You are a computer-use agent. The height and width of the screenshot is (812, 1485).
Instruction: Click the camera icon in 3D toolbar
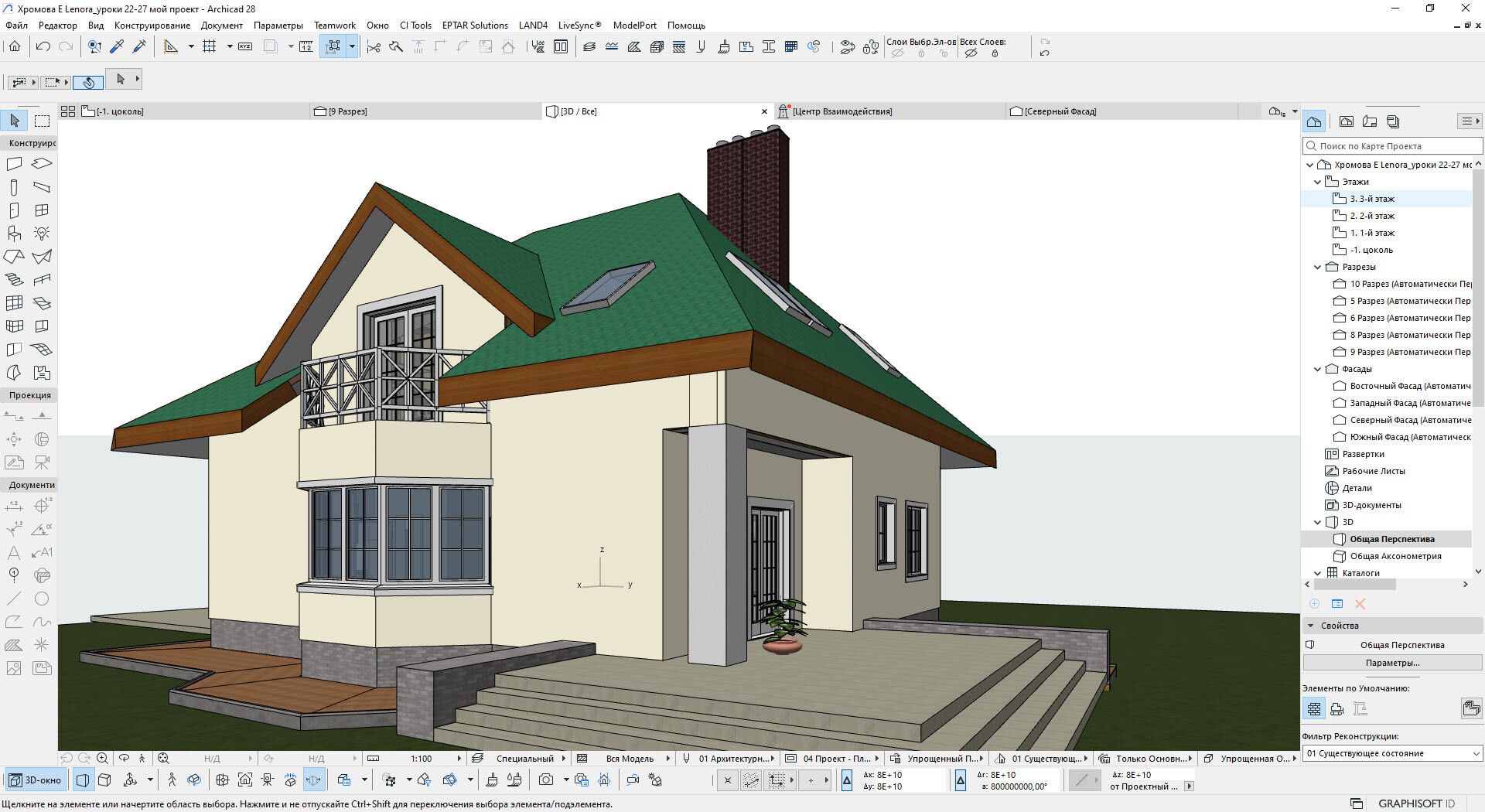[546, 780]
